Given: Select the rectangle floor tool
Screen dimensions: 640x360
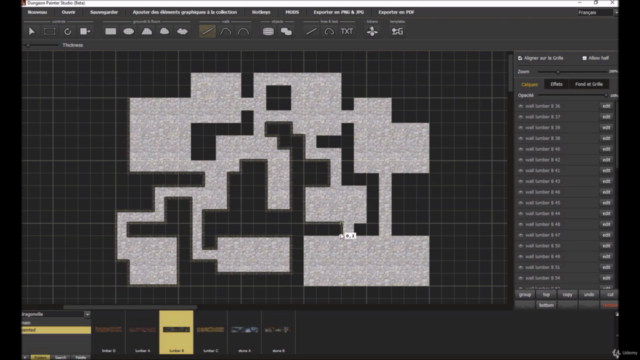Looking at the screenshot, I should (x=111, y=31).
